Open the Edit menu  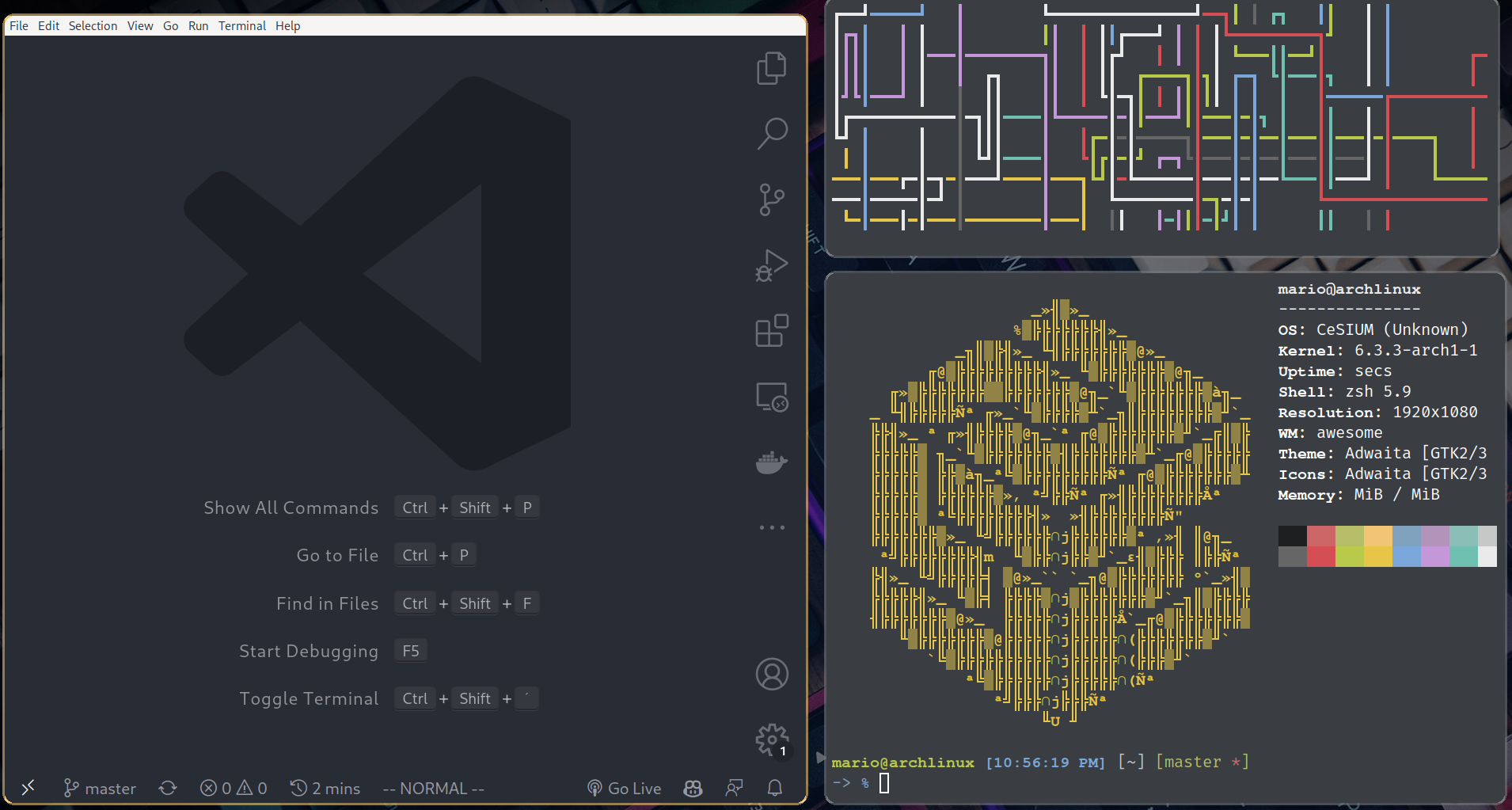48,25
